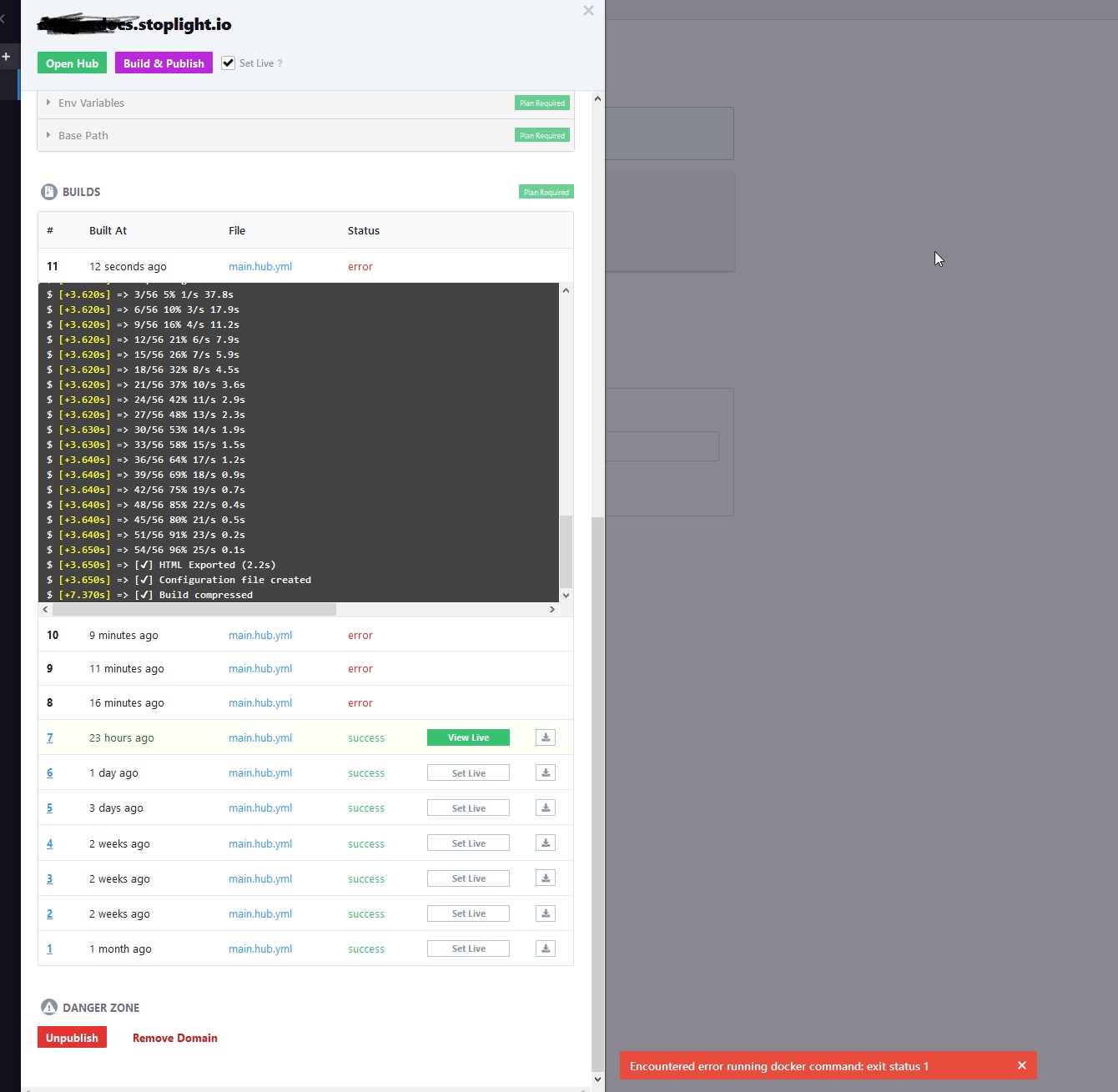Image resolution: width=1118 pixels, height=1092 pixels.
Task: Click the Danger Zone warning icon
Action: [x=49, y=1007]
